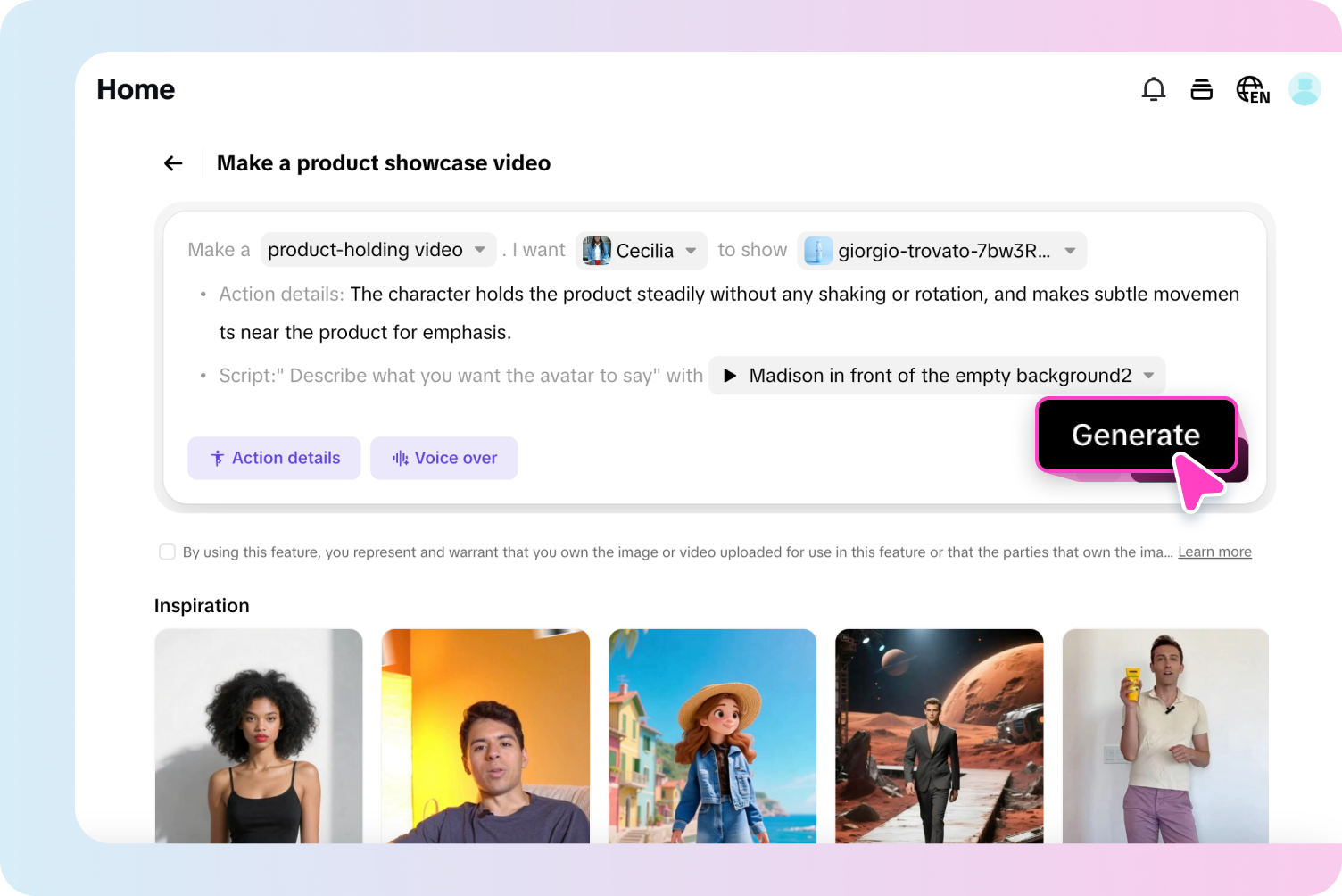Click the back arrow beside the page title
Viewport: 1342px width, 896px height.
coord(172,162)
